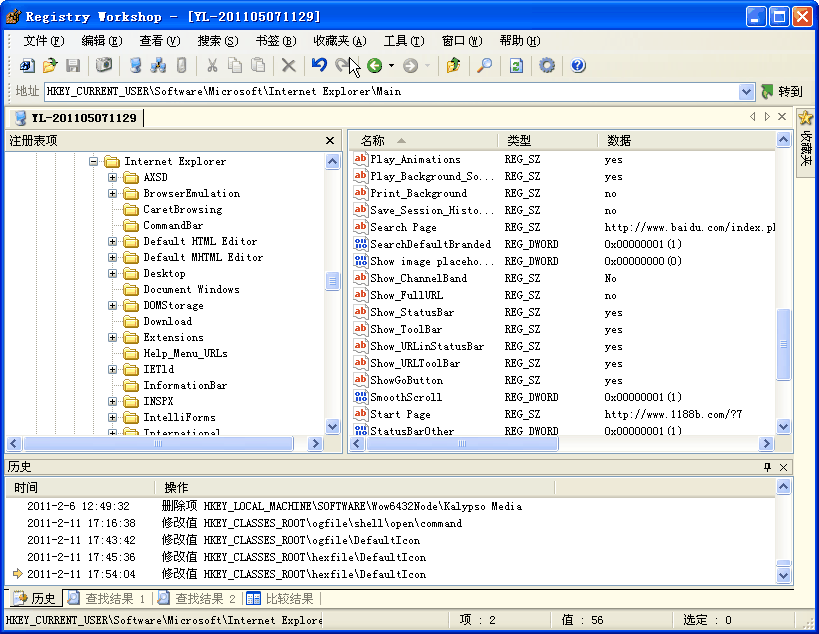Open the Find magnifier tool

pyautogui.click(x=484, y=66)
